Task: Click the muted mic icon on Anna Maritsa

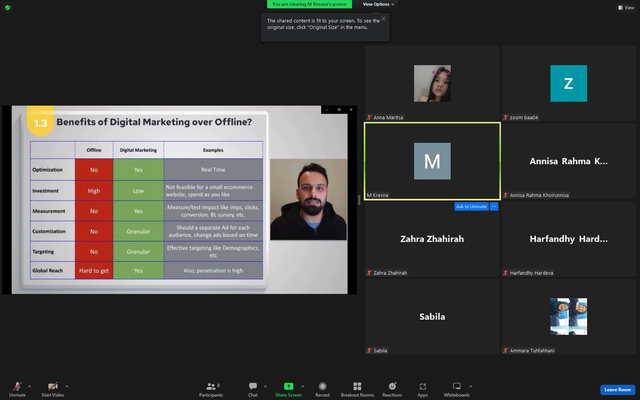Action: (x=369, y=118)
